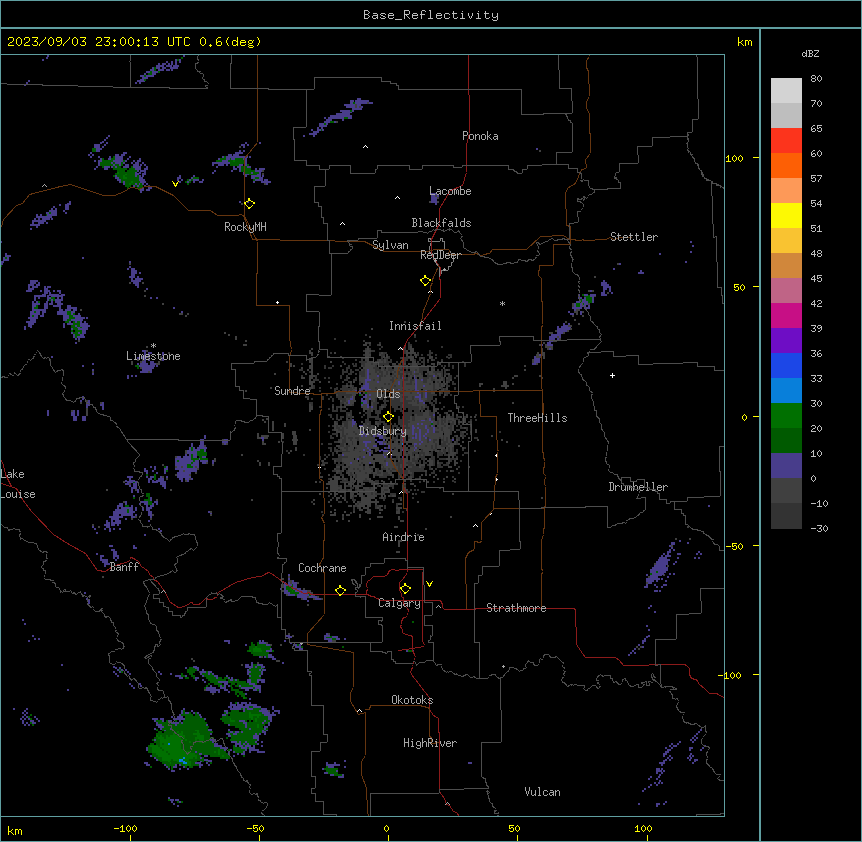Click the Lacombe city label
The height and width of the screenshot is (842, 862).
coord(450,191)
